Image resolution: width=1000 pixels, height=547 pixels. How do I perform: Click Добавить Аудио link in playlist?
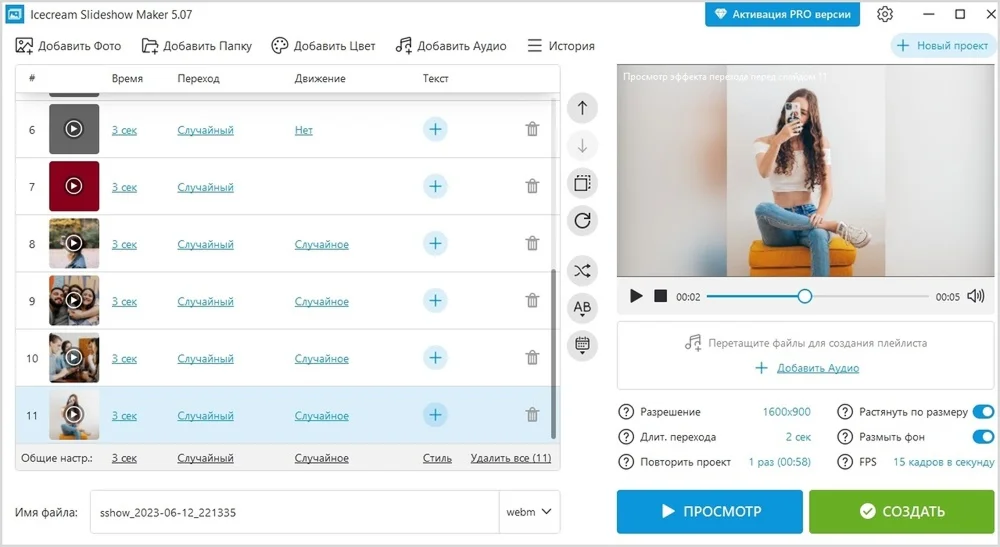click(818, 368)
